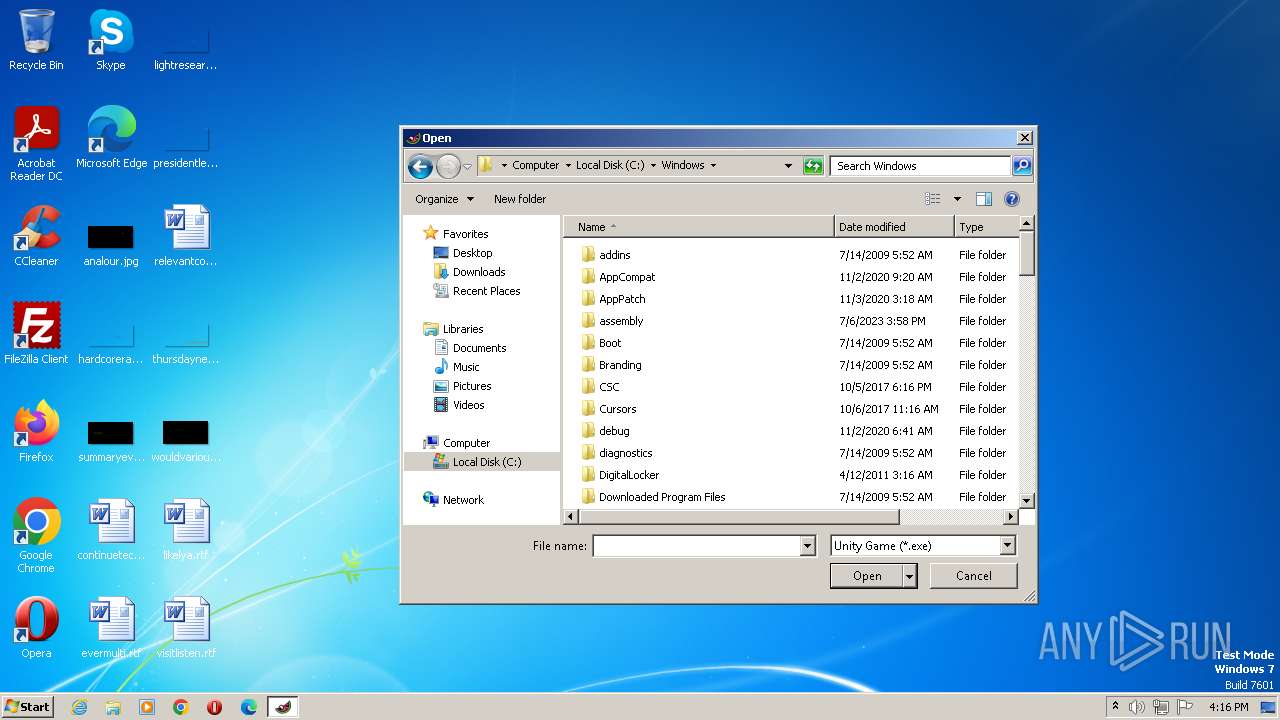Screen dimensions: 1280x720
Task: Select the likelya.rtf desktop file
Action: (185, 530)
